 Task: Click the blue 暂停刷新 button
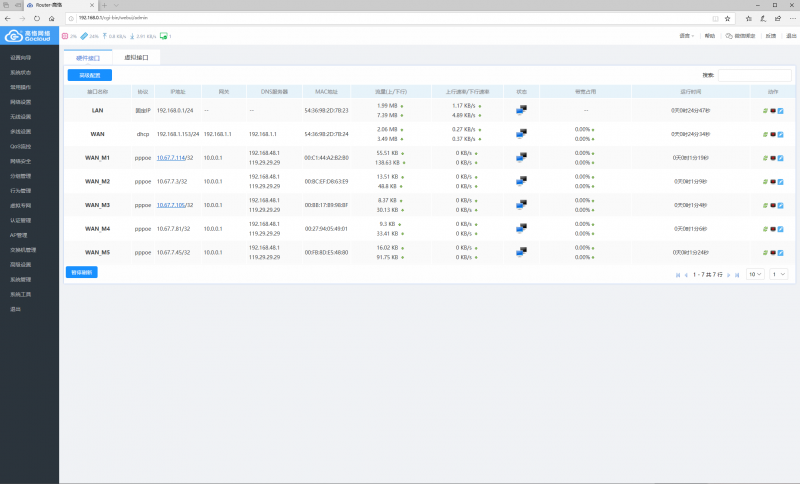[82, 272]
